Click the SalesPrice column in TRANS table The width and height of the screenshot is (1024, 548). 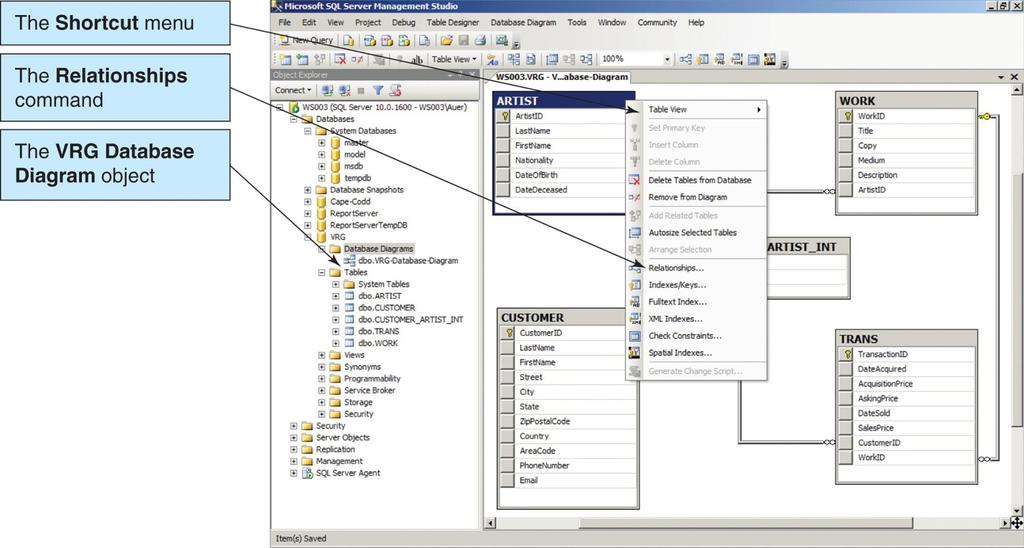point(906,428)
